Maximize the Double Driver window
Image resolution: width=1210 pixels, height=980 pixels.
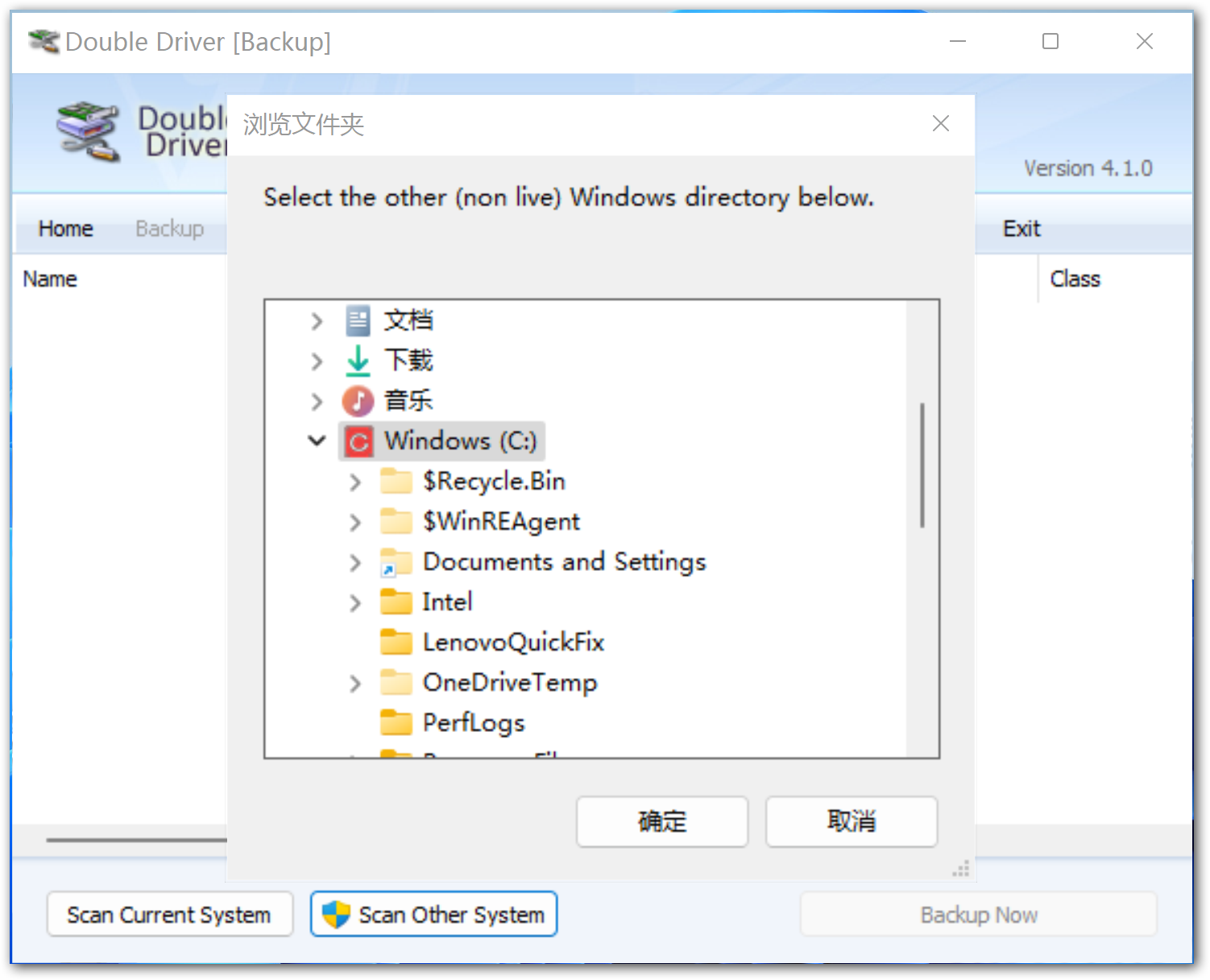point(1050,41)
